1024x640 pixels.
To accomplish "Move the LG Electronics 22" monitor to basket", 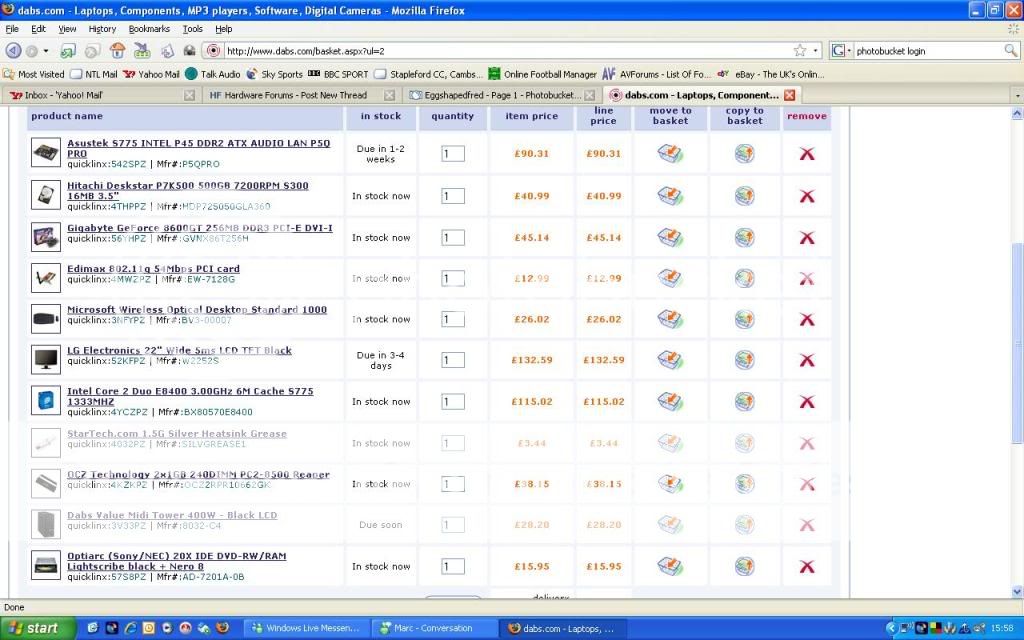I will (670, 360).
